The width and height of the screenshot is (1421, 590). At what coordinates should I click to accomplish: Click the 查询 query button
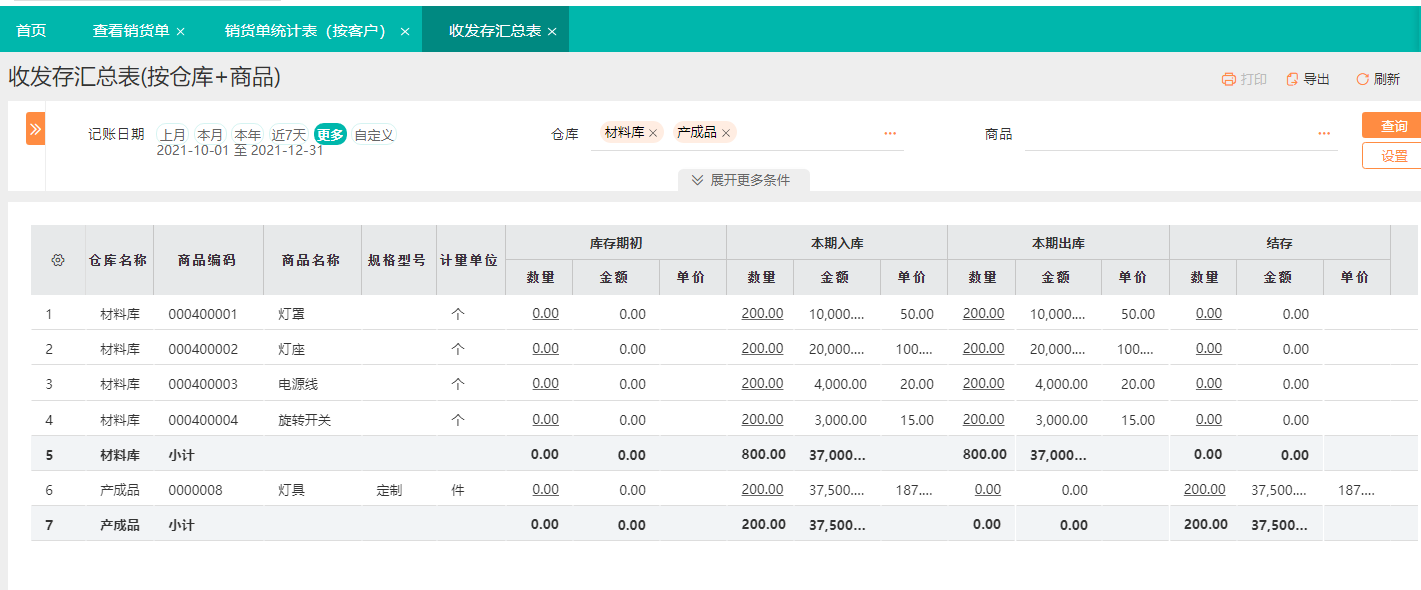click(x=1394, y=125)
